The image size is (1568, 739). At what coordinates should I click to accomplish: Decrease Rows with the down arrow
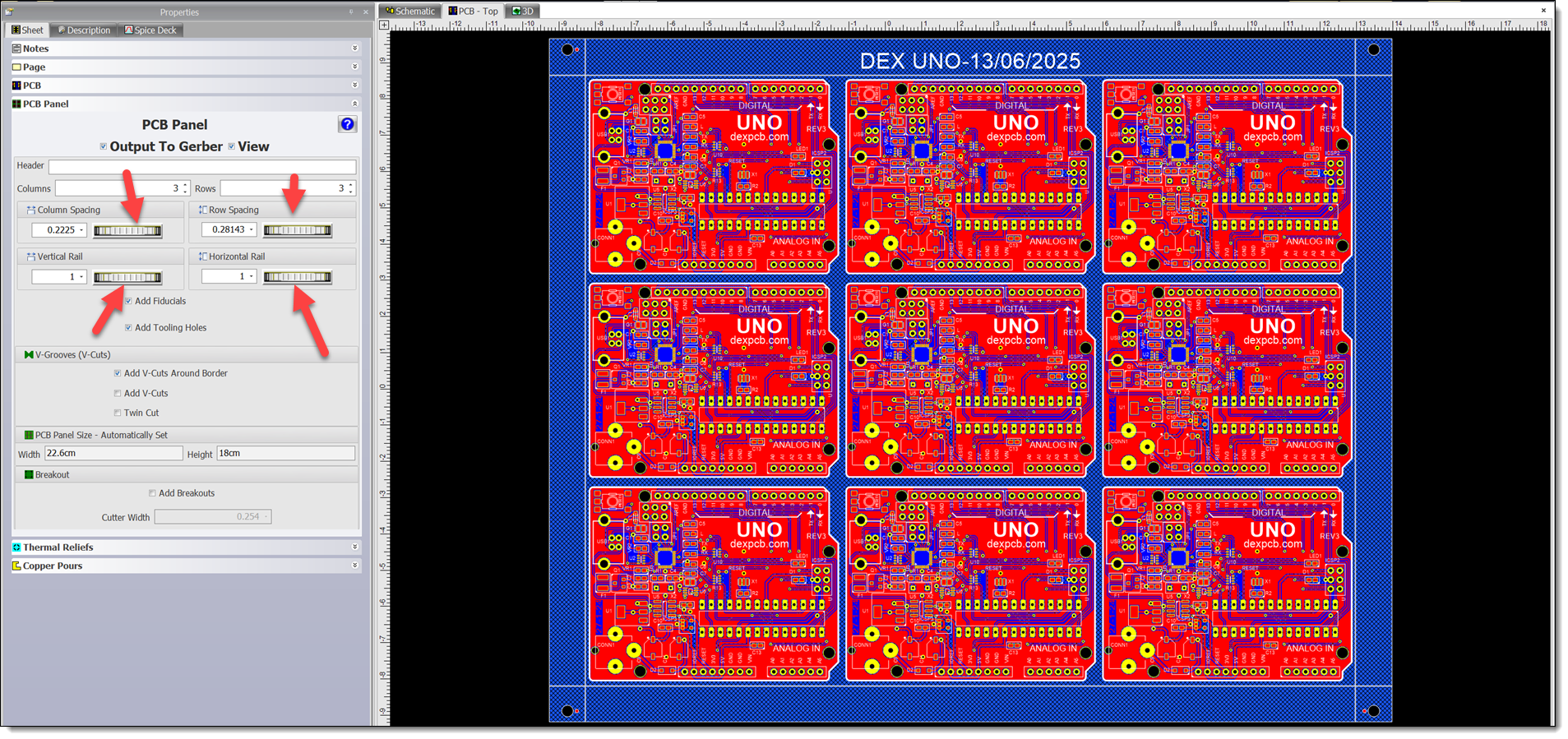(351, 192)
